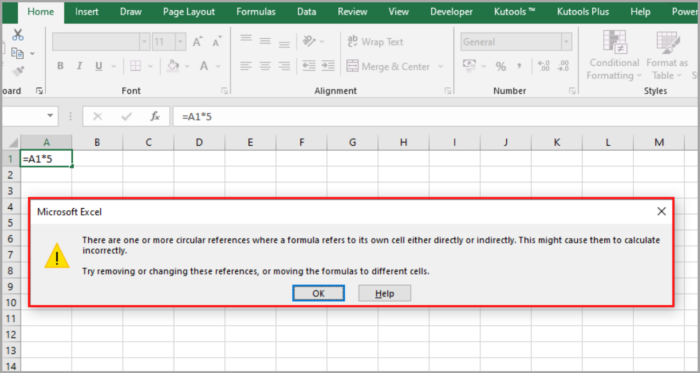This screenshot has height=373, width=700.
Task: Switch to the Page Layout tab
Action: 189,12
